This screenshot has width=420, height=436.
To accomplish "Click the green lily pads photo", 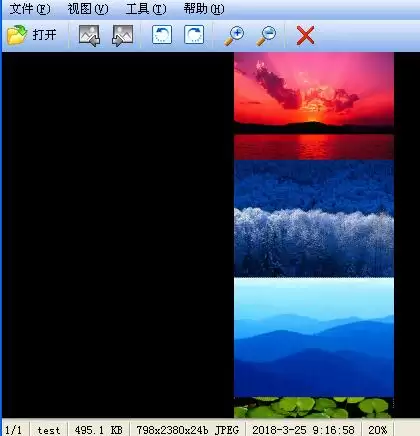I will [x=314, y=407].
